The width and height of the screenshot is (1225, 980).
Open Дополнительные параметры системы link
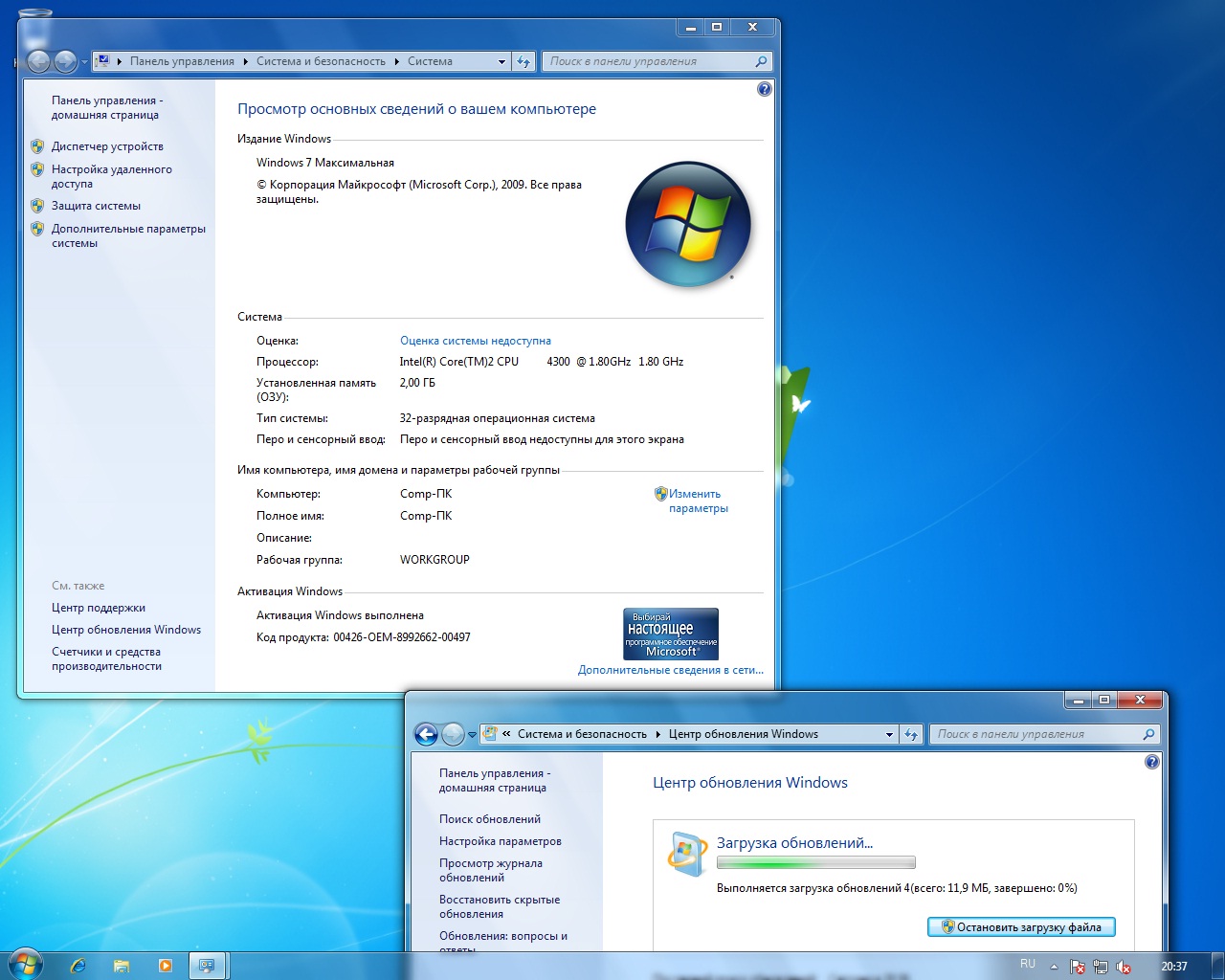(128, 235)
